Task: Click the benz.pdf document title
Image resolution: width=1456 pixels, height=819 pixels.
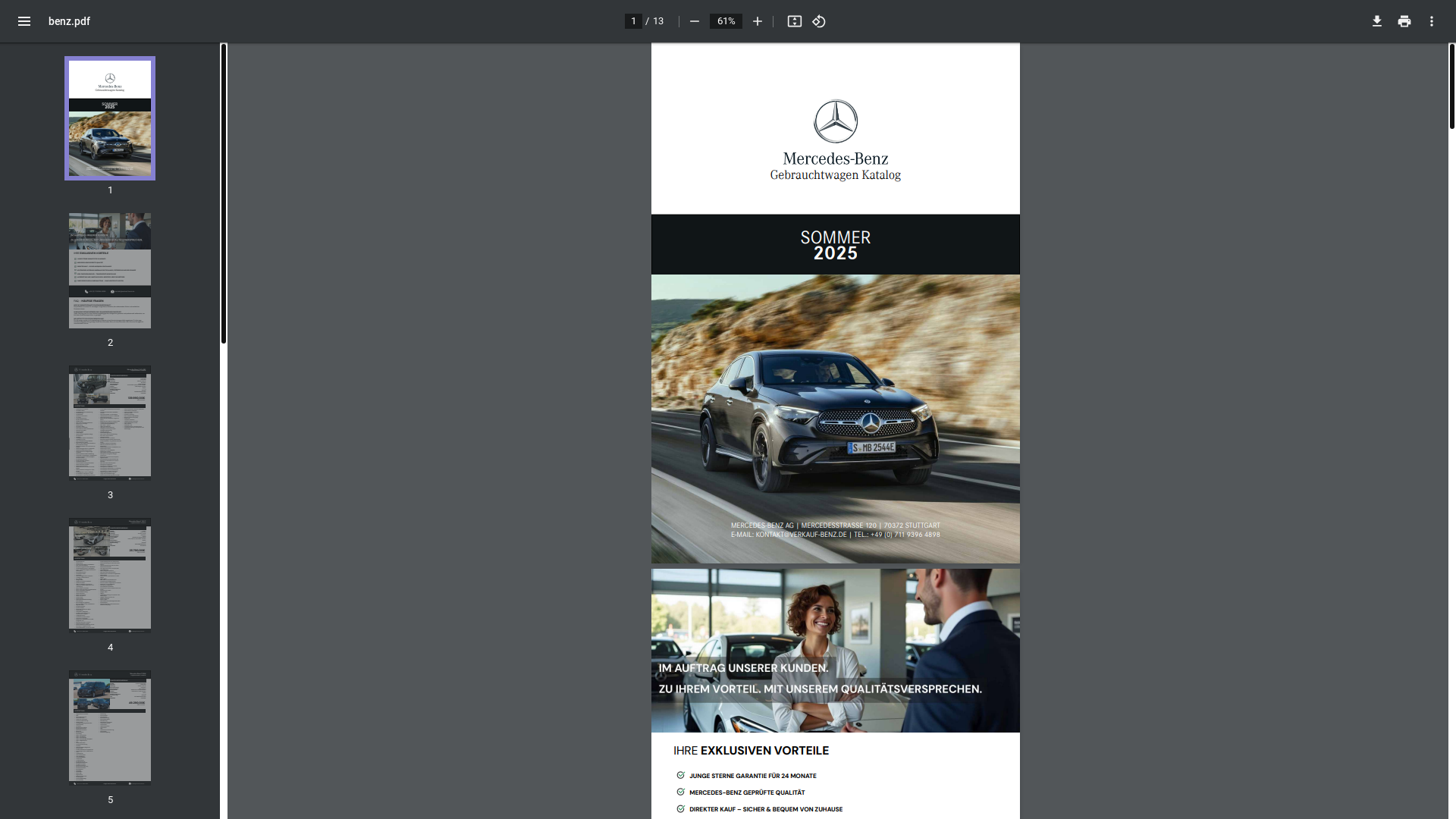Action: (69, 21)
